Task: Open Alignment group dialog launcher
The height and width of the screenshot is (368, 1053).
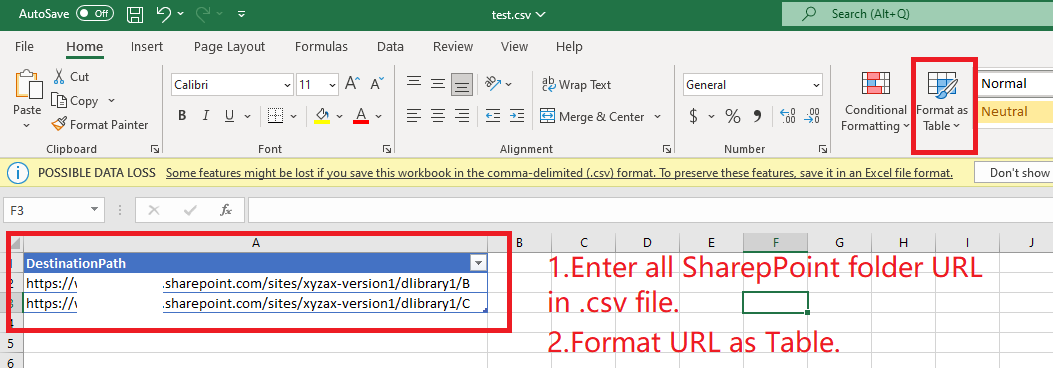Action: (x=667, y=149)
